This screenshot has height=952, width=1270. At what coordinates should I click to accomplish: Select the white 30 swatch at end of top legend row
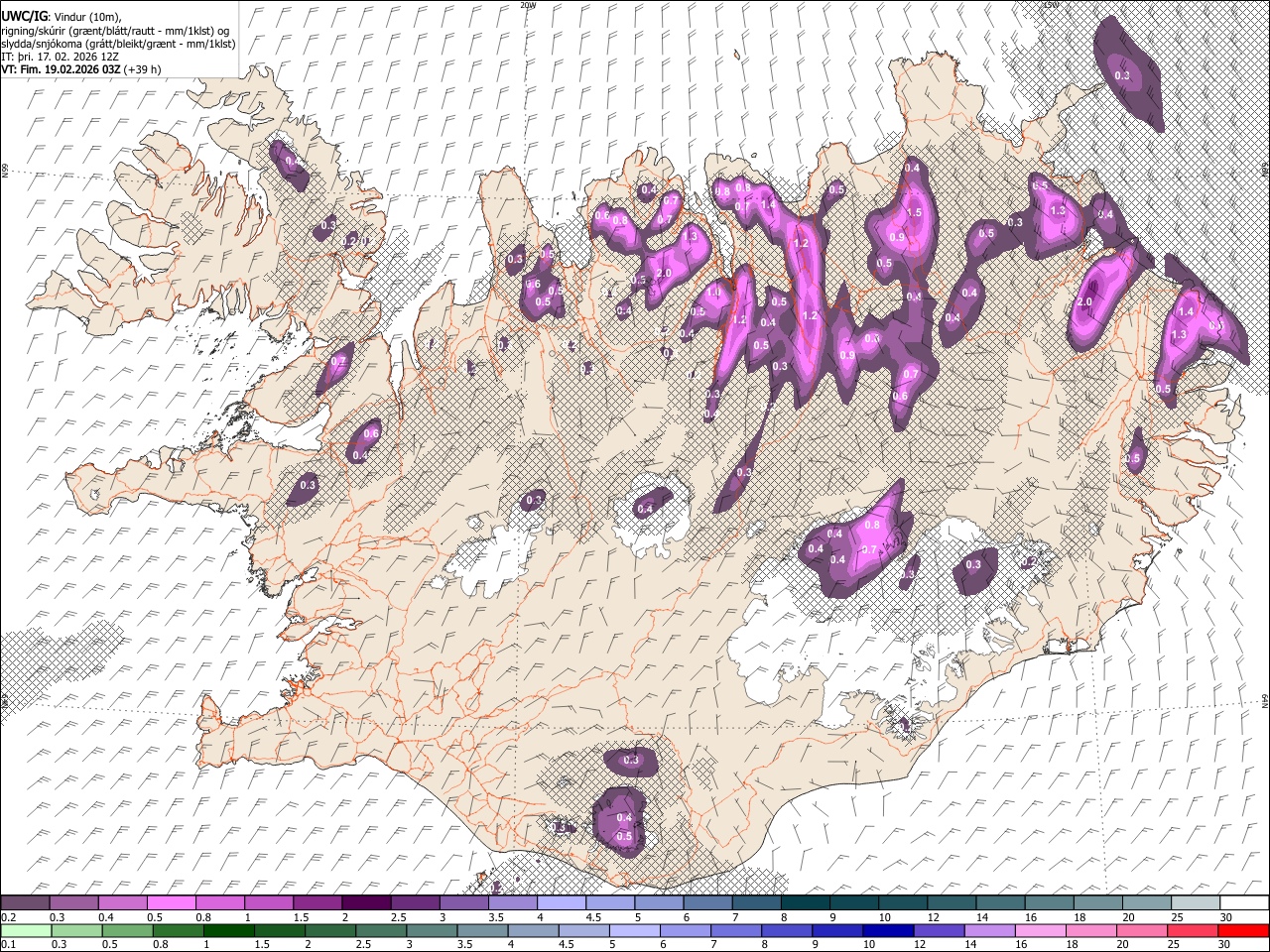tap(1244, 903)
